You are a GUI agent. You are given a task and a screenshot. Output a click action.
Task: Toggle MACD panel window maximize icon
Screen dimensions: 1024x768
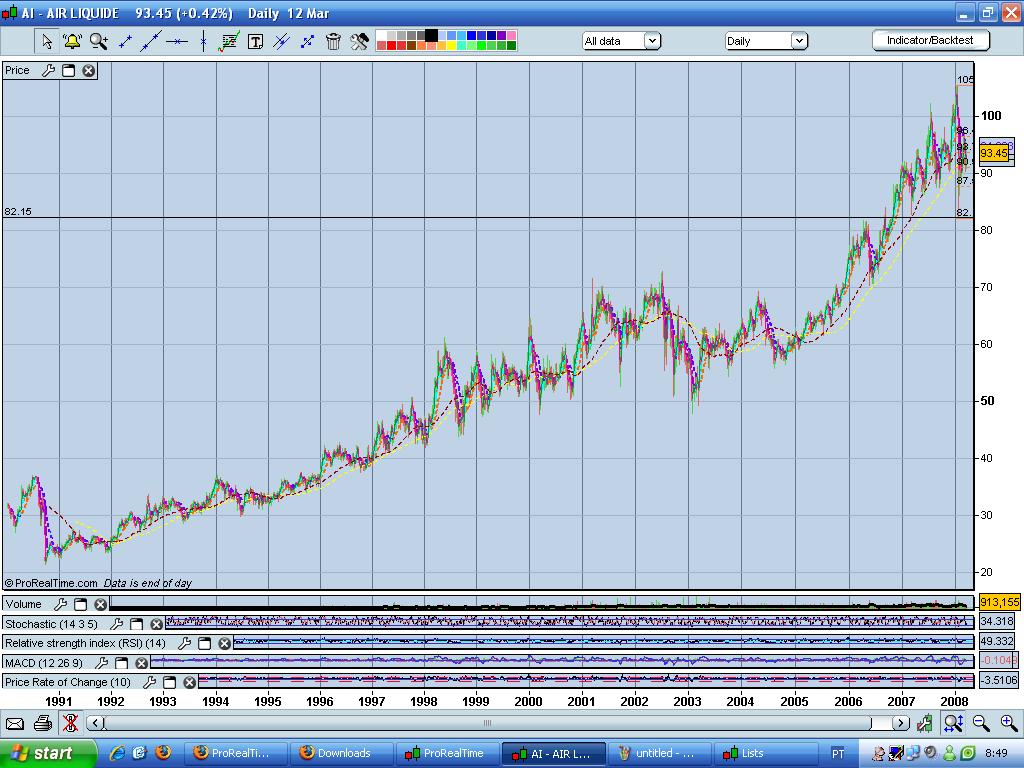pyautogui.click(x=121, y=663)
